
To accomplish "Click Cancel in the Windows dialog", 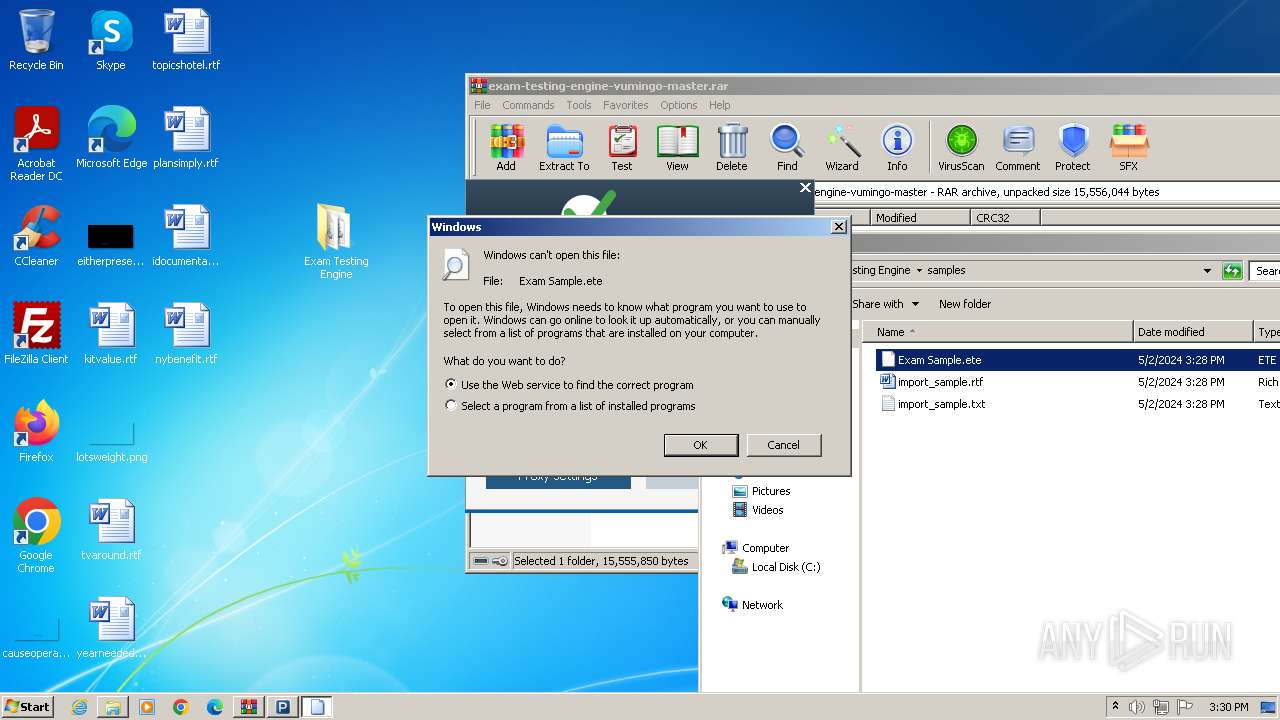I will pyautogui.click(x=783, y=445).
